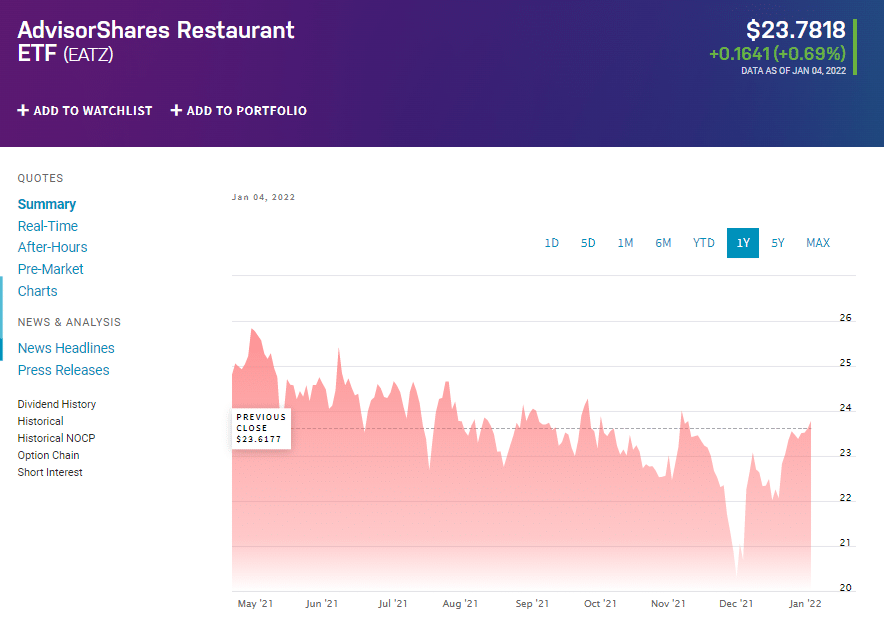
Task: Click the Jan 04, 2022 date above chart
Action: (x=263, y=197)
